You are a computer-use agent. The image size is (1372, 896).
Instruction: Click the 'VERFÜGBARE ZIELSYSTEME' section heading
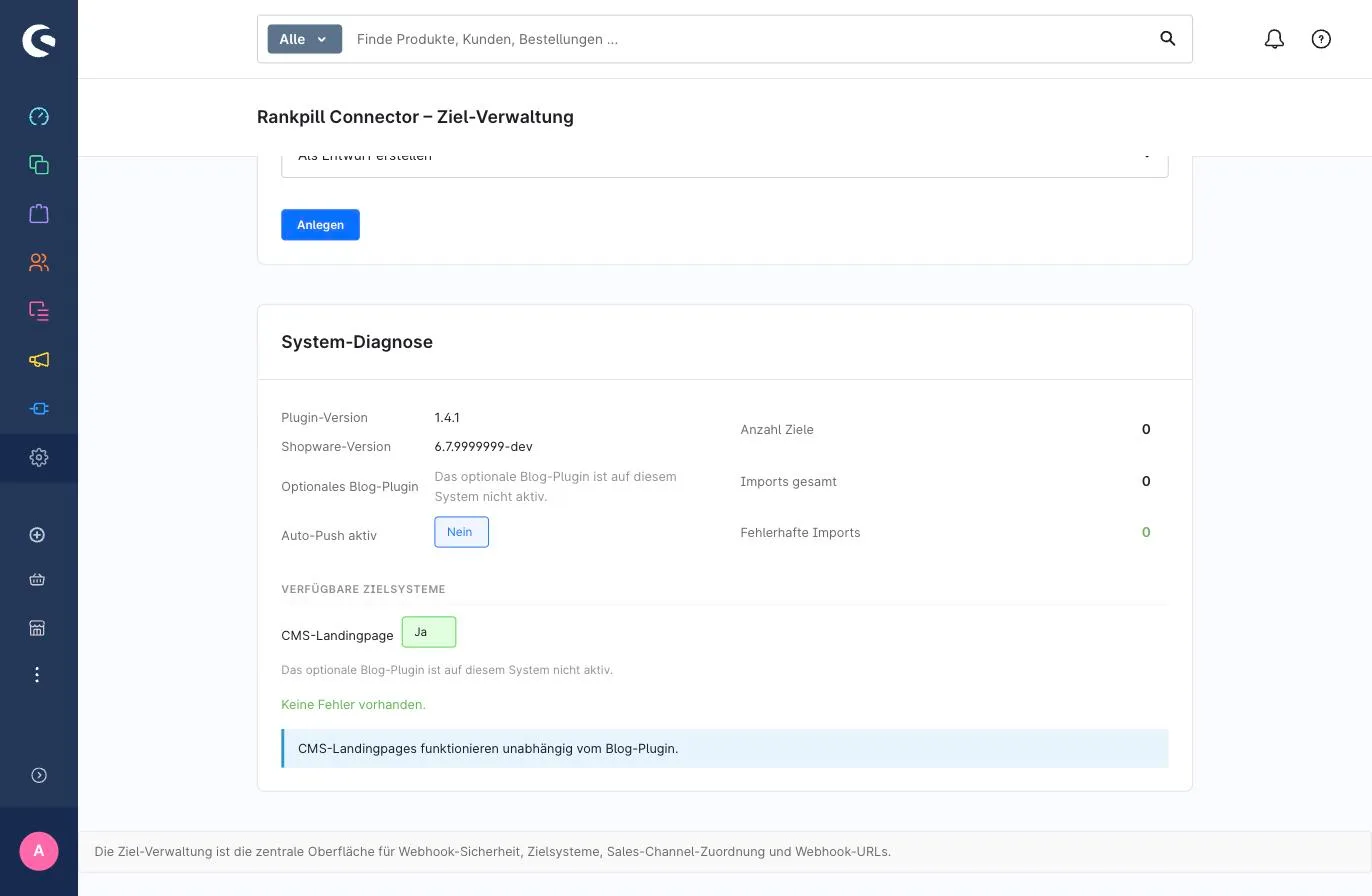click(363, 590)
